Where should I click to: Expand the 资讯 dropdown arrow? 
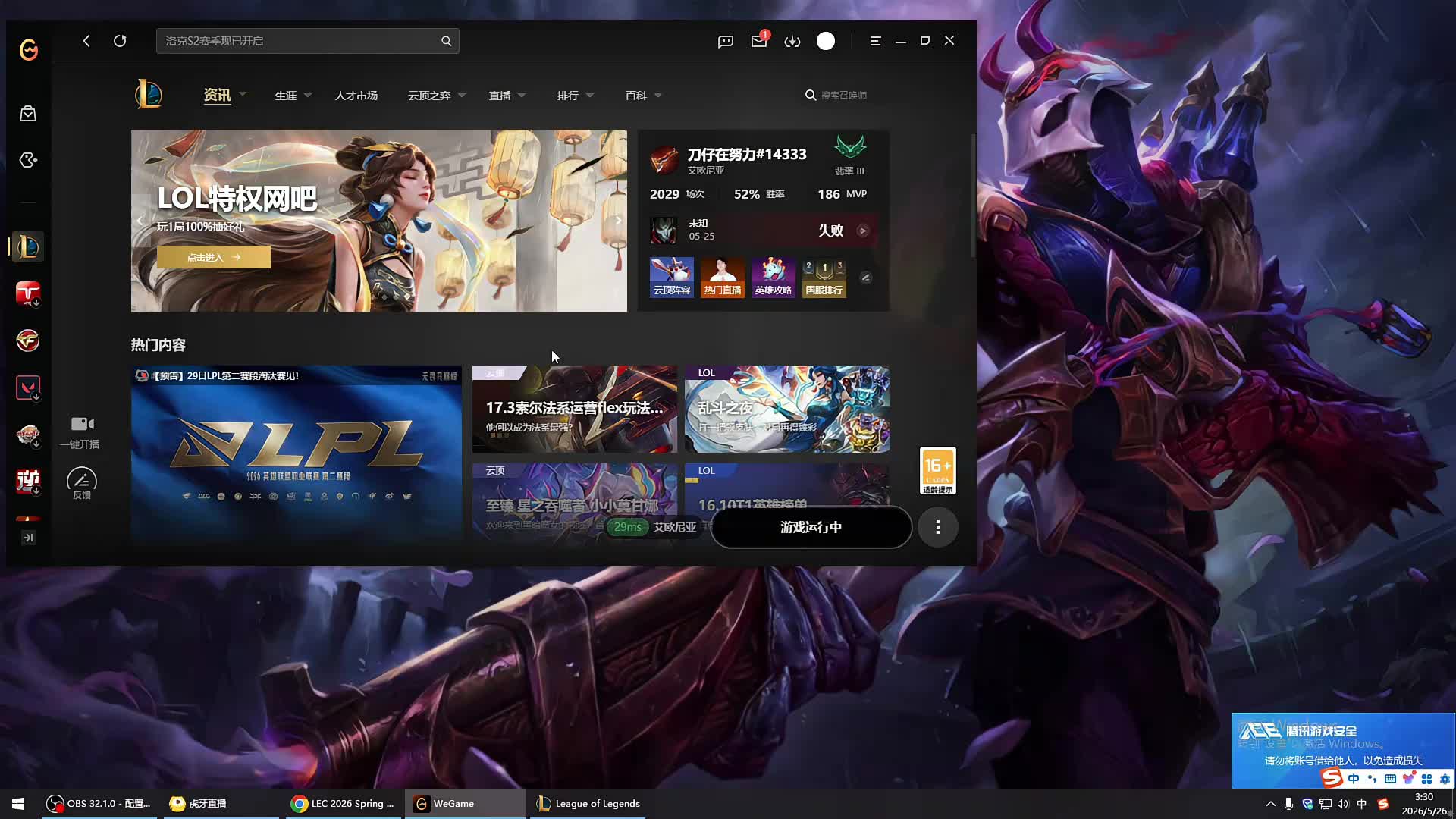pos(243,95)
